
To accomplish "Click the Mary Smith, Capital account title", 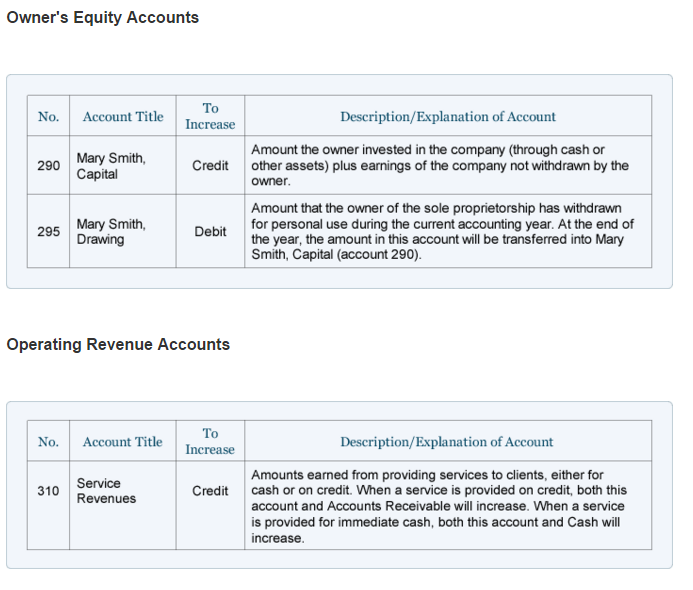I will (111, 165).
